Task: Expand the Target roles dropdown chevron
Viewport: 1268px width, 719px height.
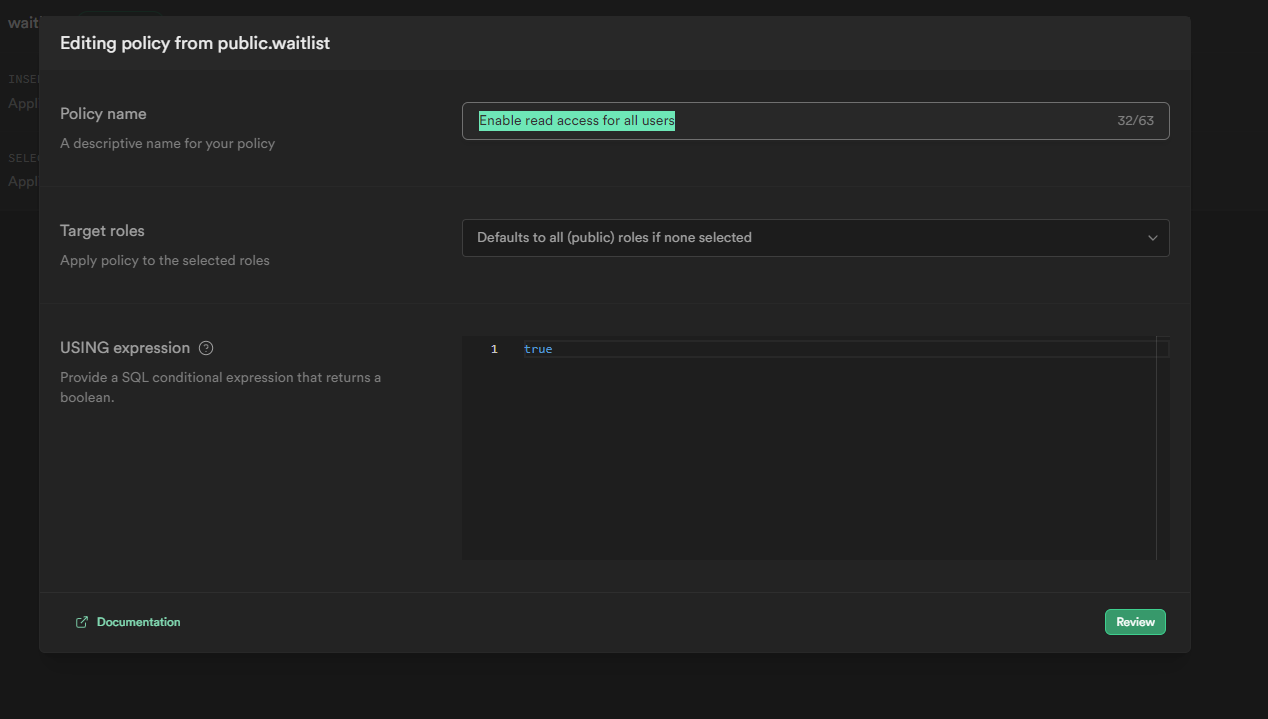Action: click(x=1152, y=238)
